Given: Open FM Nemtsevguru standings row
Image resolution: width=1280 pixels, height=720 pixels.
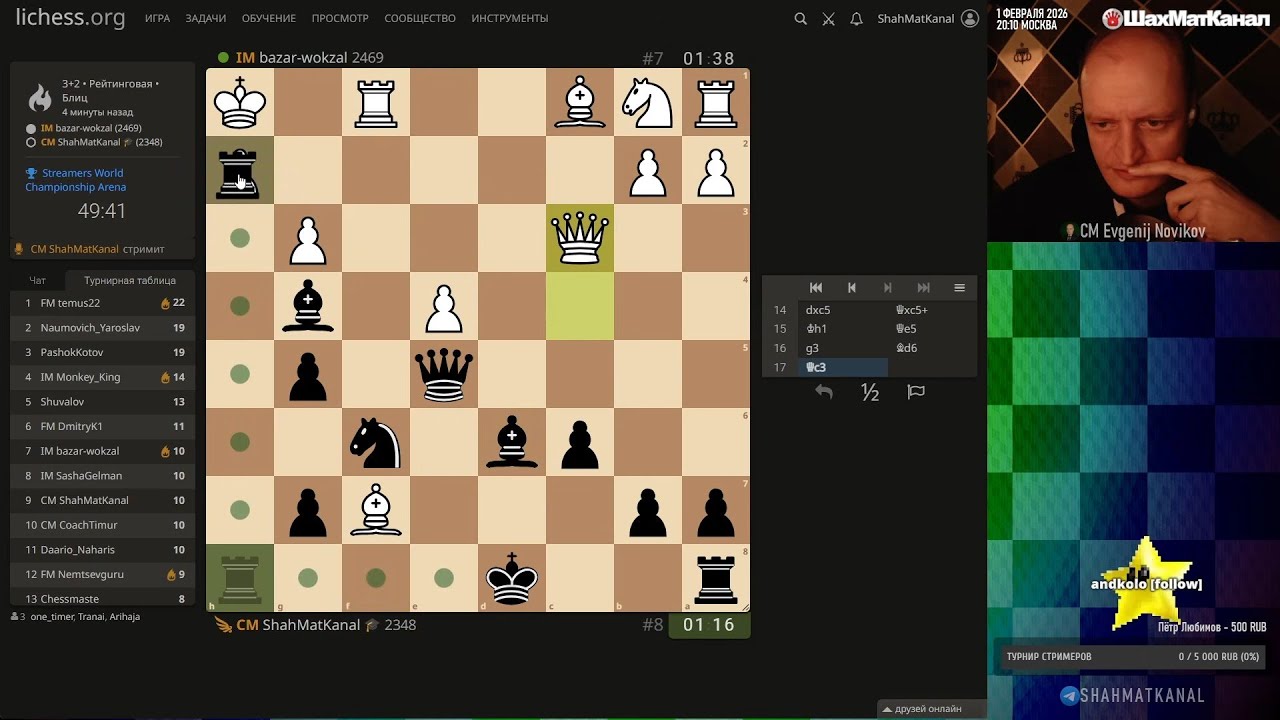Looking at the screenshot, I should (104, 574).
